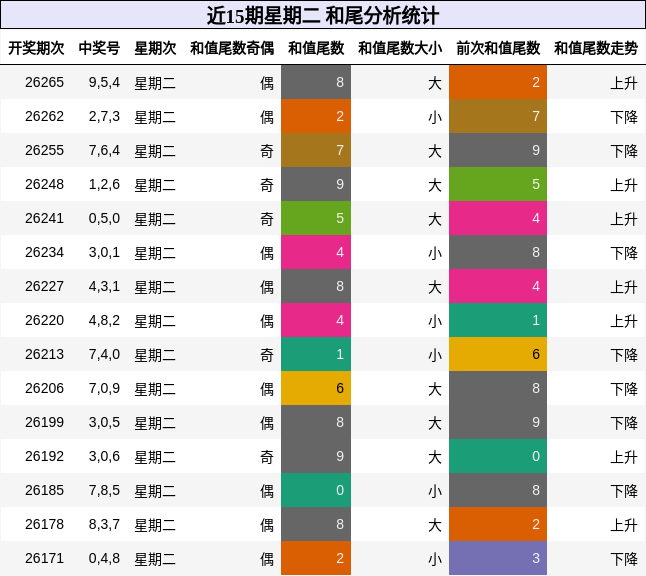Click pink 和值尾数 cell 4 in row 26234

tap(316, 253)
